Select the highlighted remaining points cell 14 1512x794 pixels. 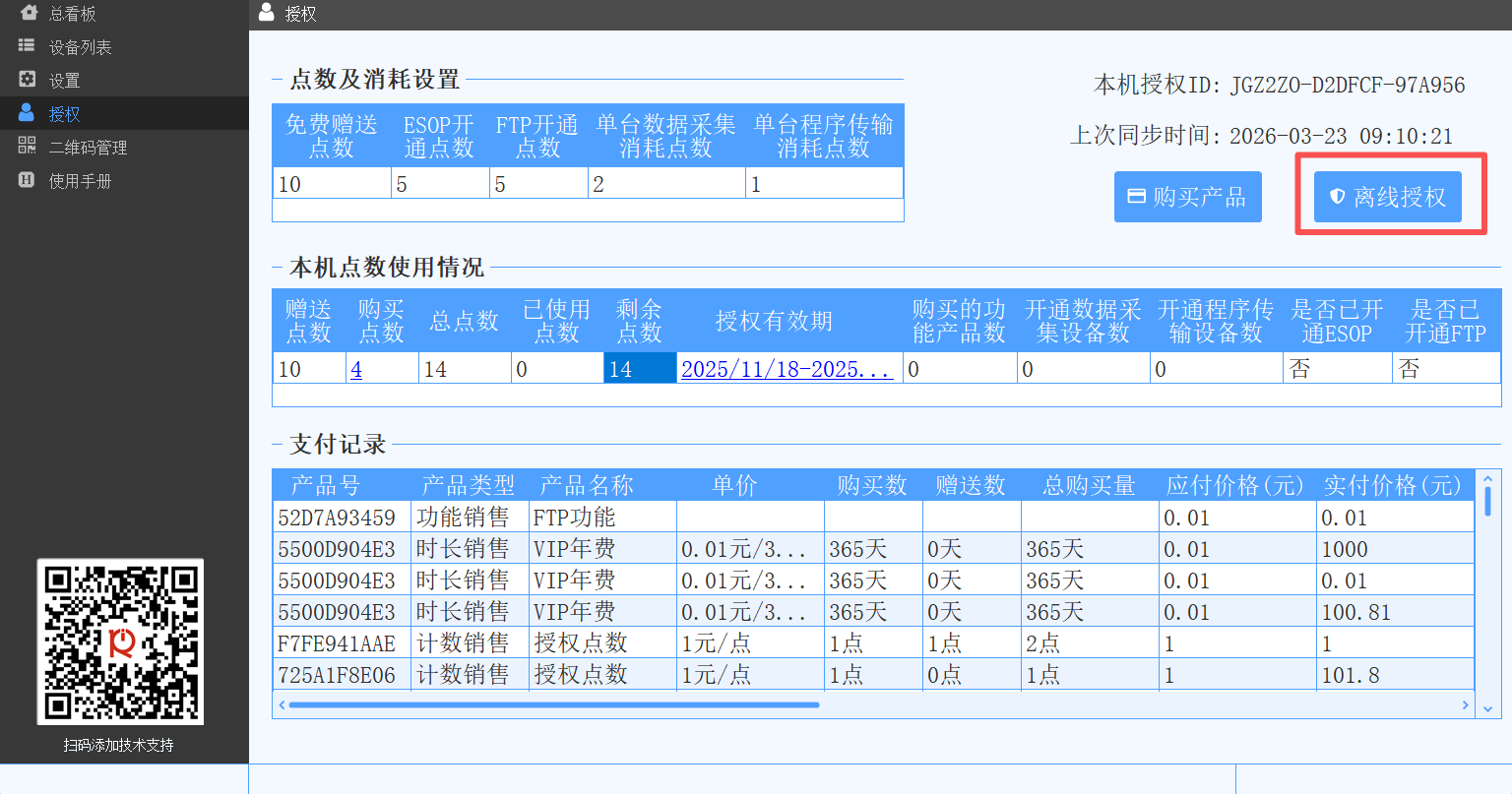(639, 369)
